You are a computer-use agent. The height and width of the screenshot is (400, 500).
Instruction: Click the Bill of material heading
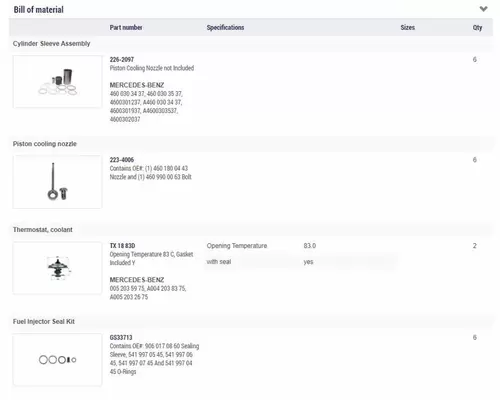pyautogui.click(x=38, y=10)
